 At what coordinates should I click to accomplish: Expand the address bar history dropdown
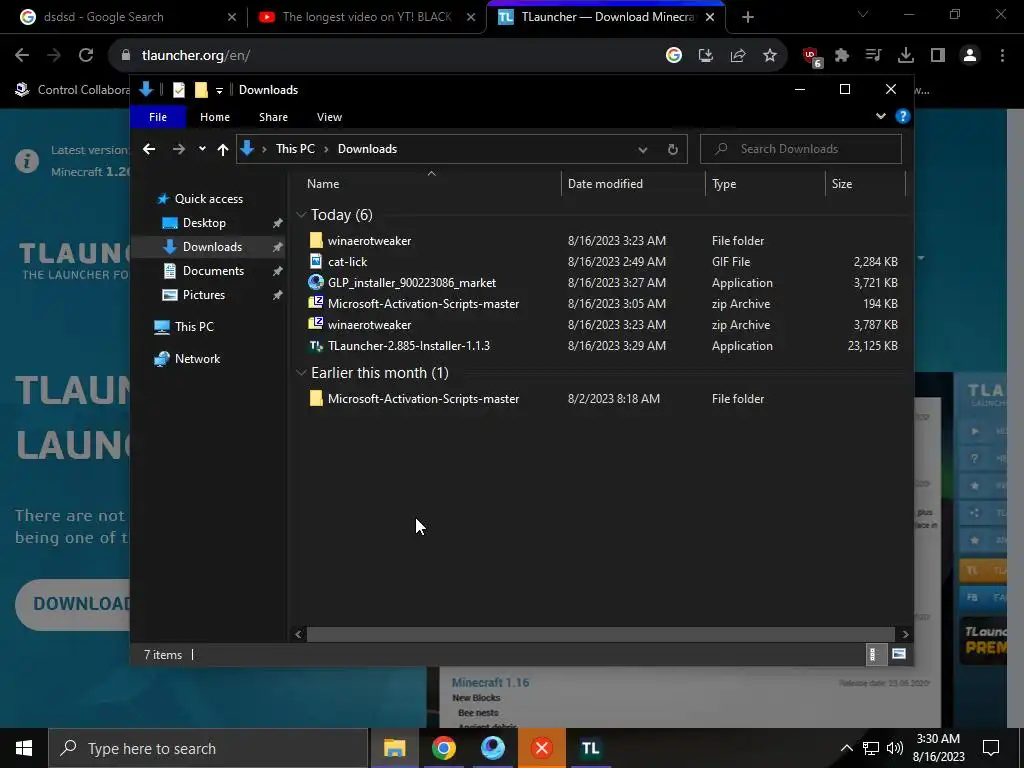click(x=643, y=150)
